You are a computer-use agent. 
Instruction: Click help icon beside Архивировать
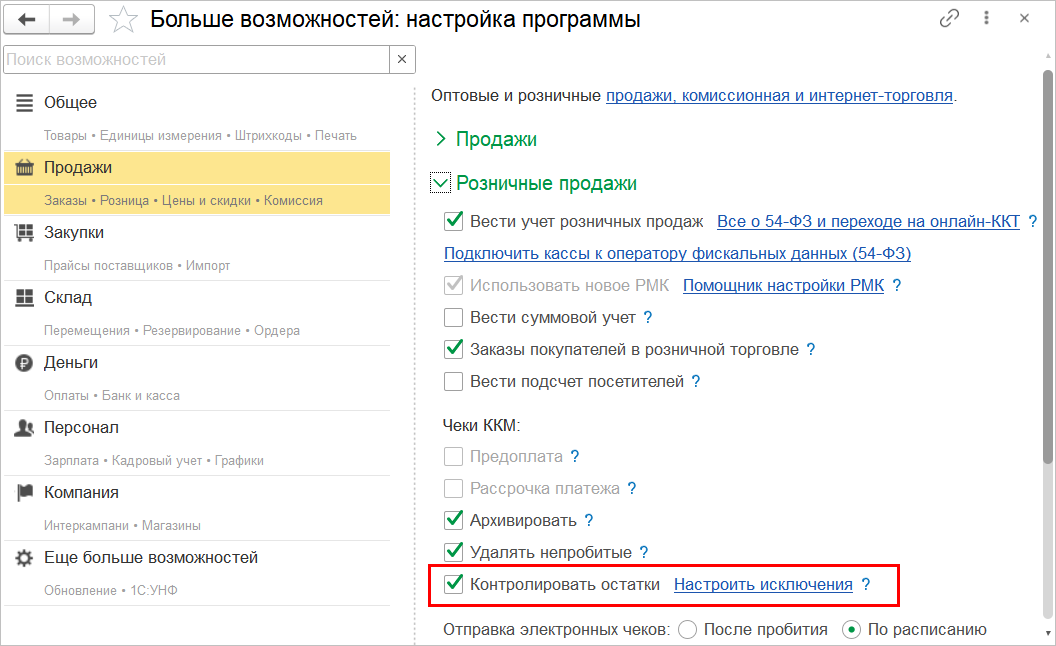(x=589, y=521)
